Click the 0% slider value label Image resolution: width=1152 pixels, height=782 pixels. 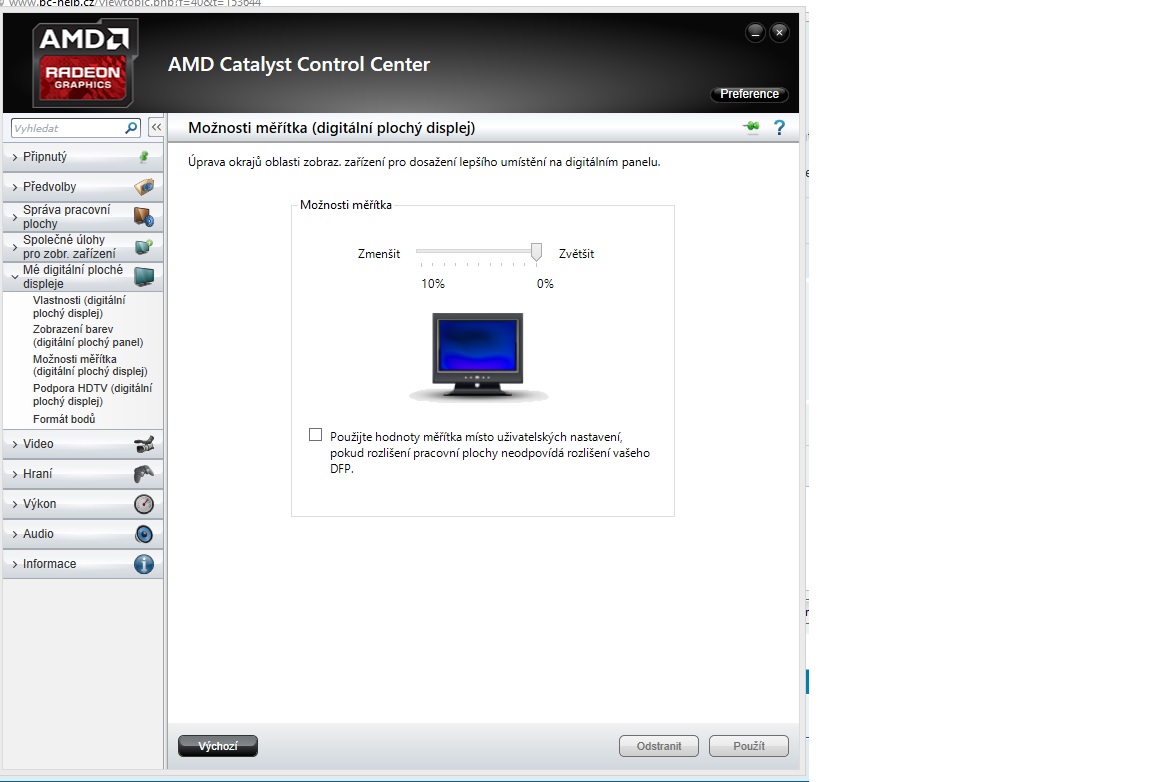point(545,284)
